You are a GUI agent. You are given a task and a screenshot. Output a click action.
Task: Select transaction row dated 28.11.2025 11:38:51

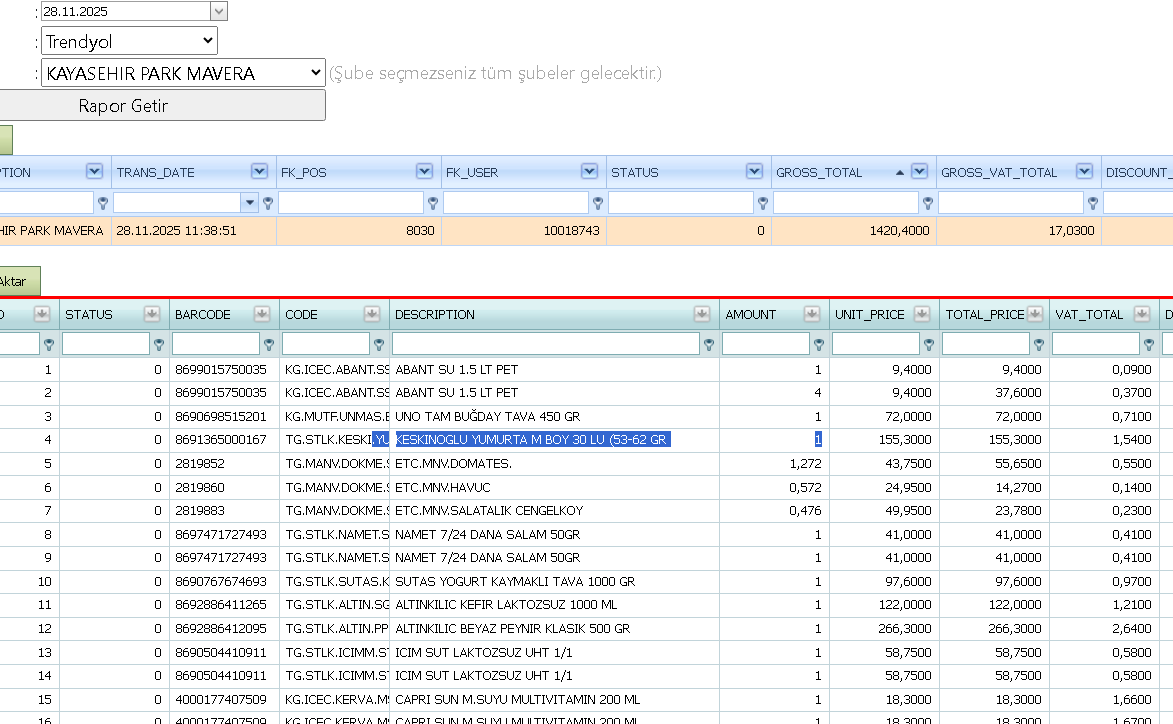tap(586, 230)
